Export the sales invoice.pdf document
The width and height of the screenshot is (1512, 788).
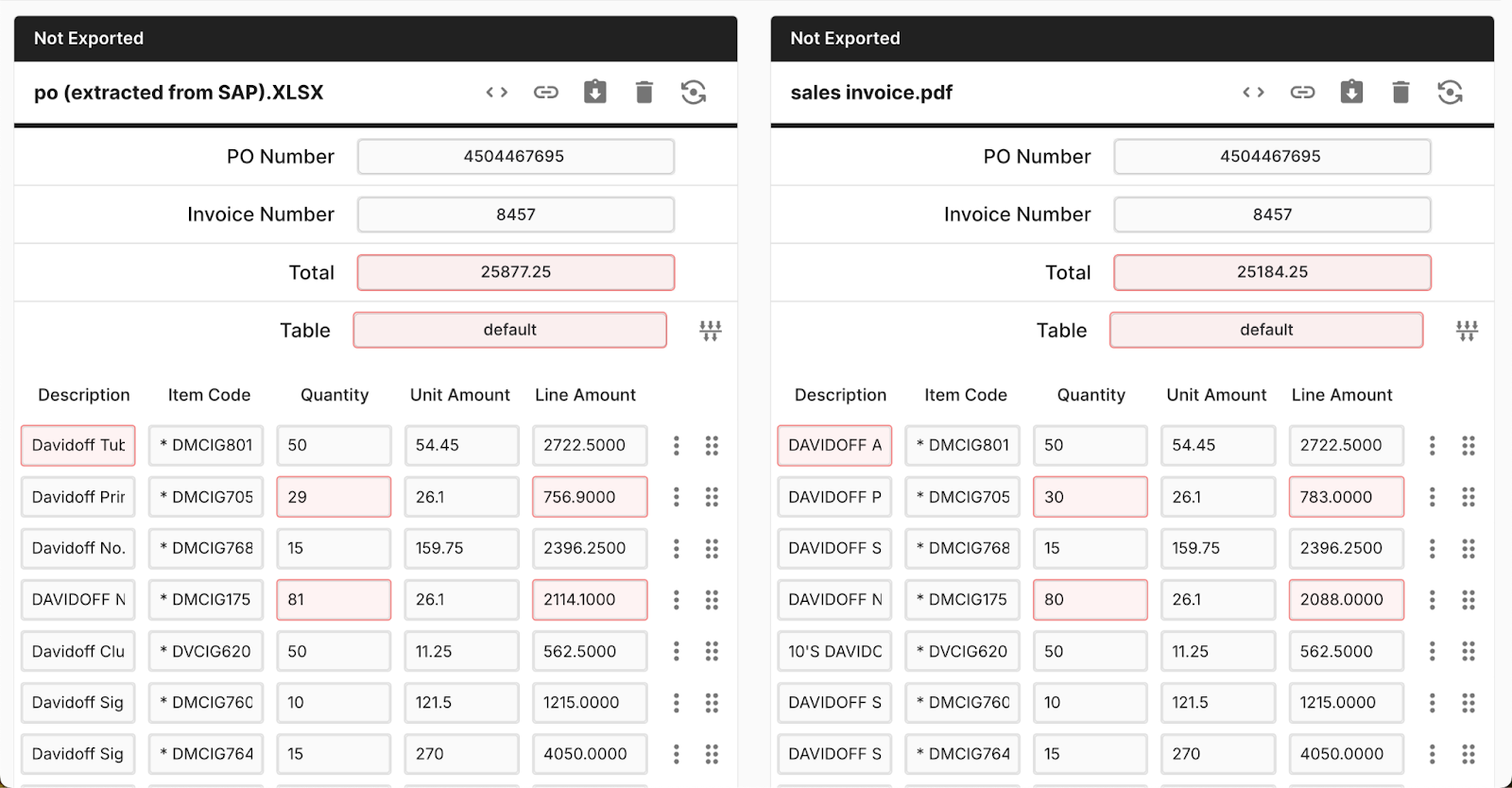click(x=1352, y=92)
